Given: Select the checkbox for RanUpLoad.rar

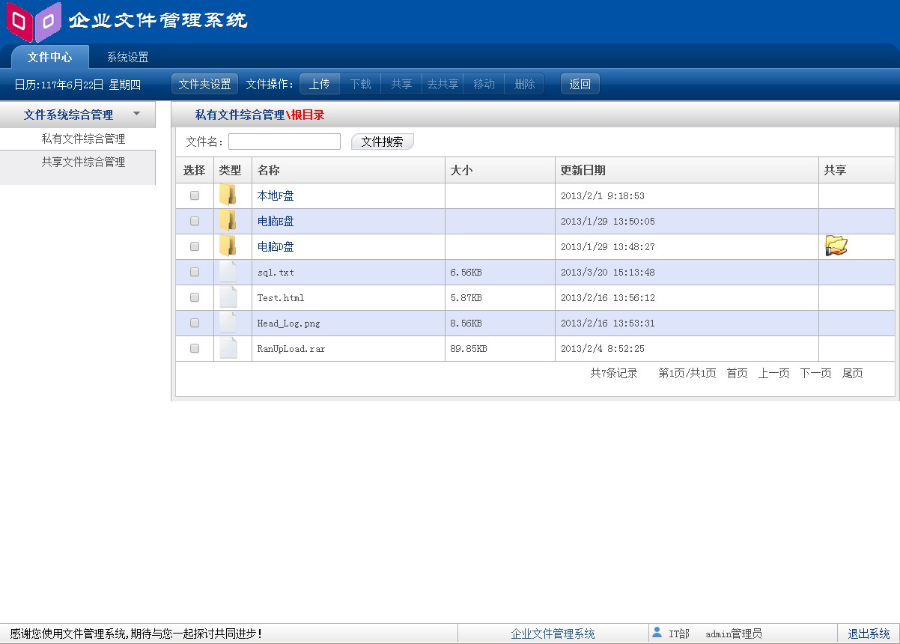Looking at the screenshot, I should 194,347.
